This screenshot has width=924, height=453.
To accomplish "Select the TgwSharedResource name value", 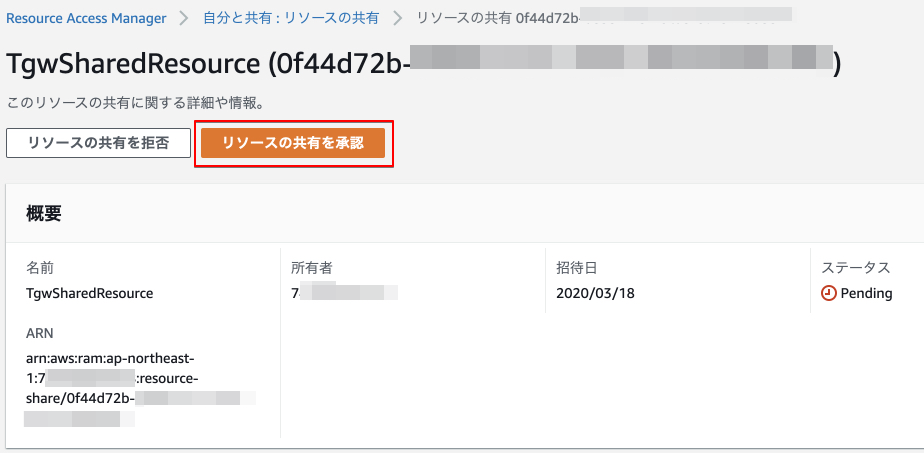I will point(90,293).
